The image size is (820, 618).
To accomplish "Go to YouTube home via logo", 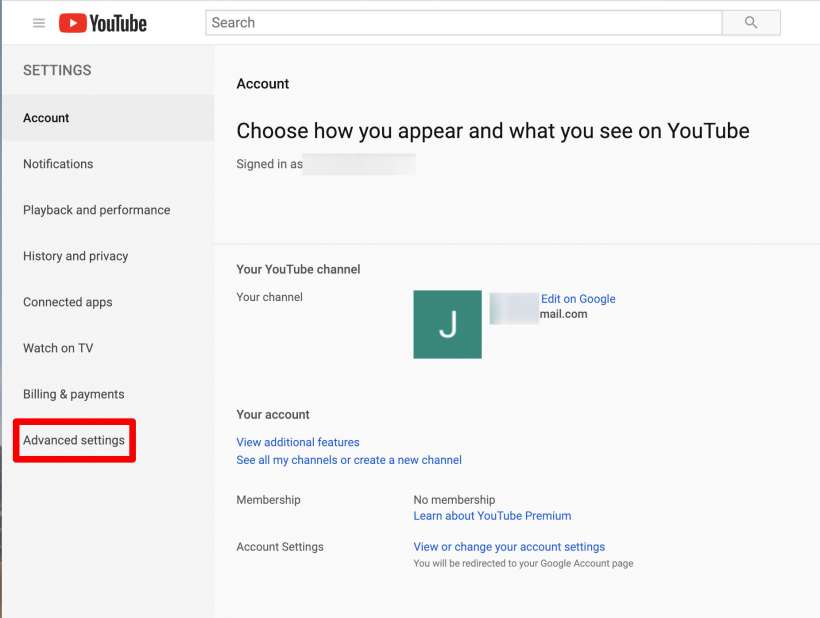I will (102, 23).
